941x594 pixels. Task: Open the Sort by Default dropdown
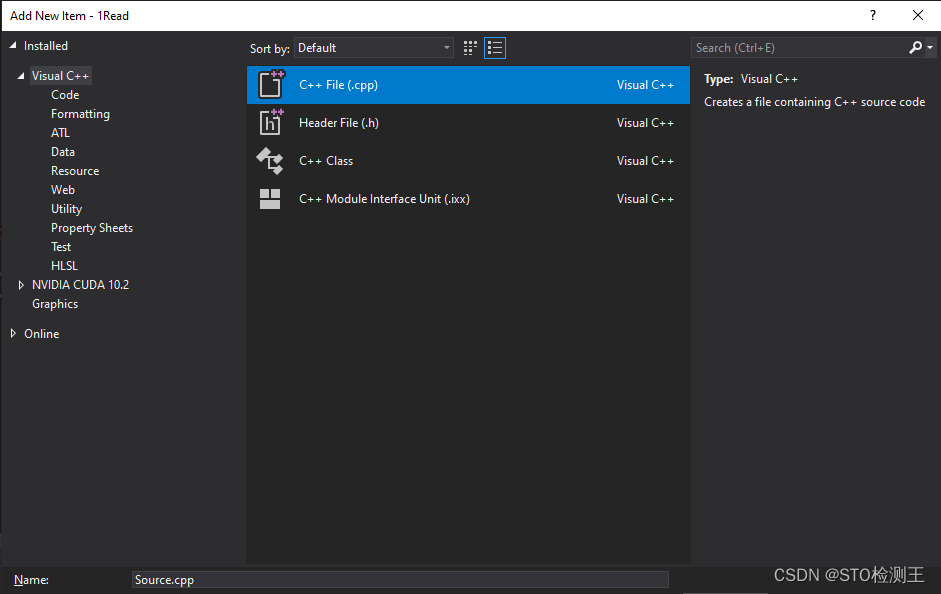[x=373, y=47]
